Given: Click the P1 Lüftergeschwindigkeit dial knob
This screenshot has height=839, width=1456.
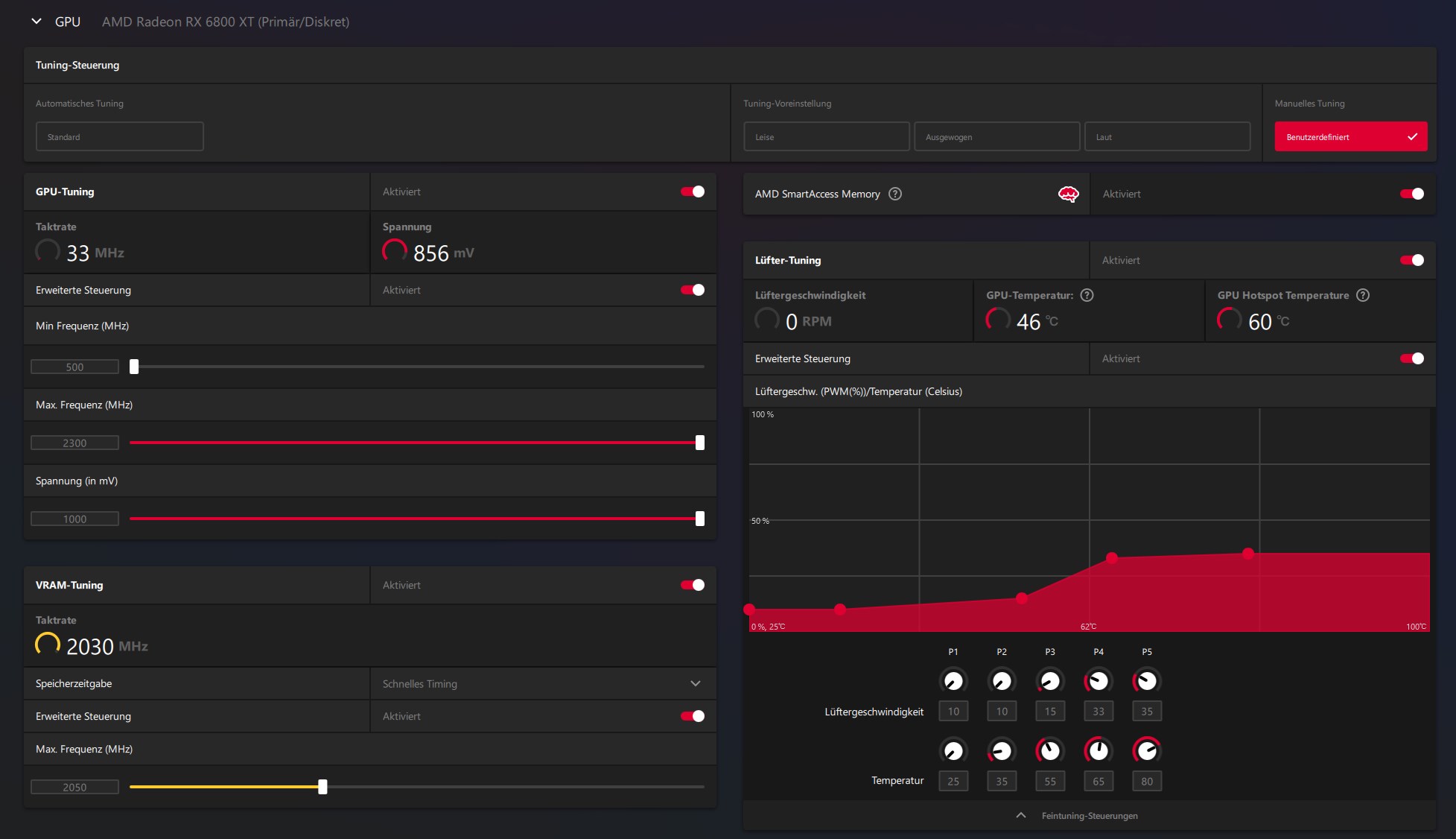Looking at the screenshot, I should [953, 681].
